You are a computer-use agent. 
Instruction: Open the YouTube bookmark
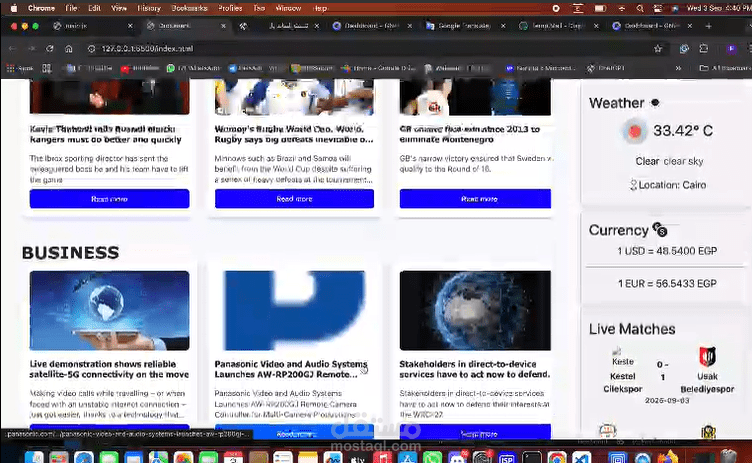coord(140,68)
